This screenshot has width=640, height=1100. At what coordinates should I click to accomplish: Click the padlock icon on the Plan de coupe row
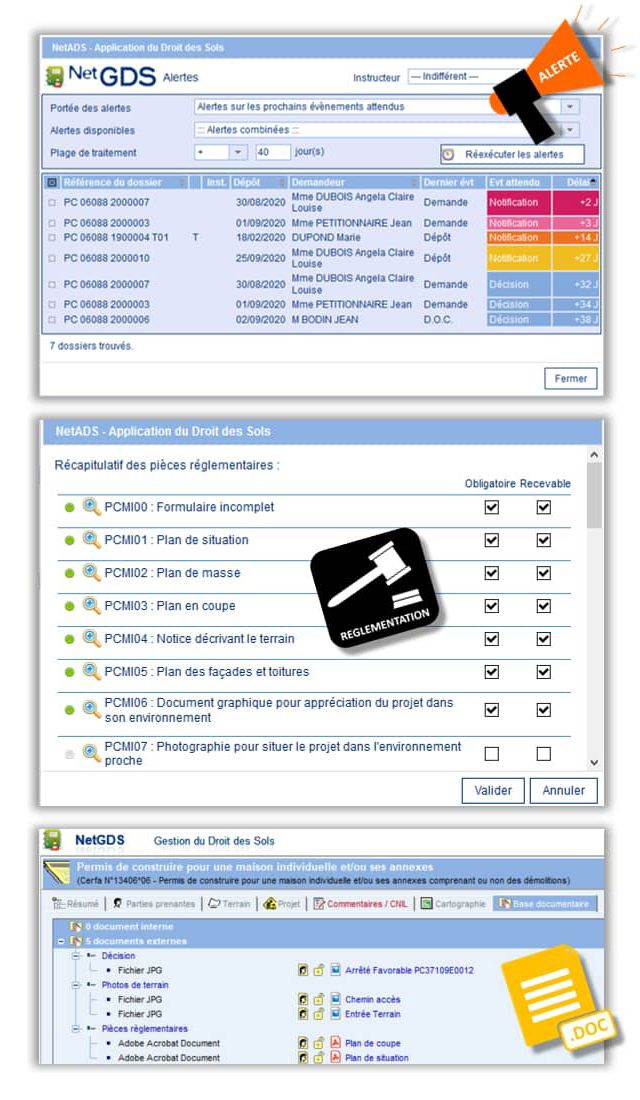click(x=319, y=1043)
